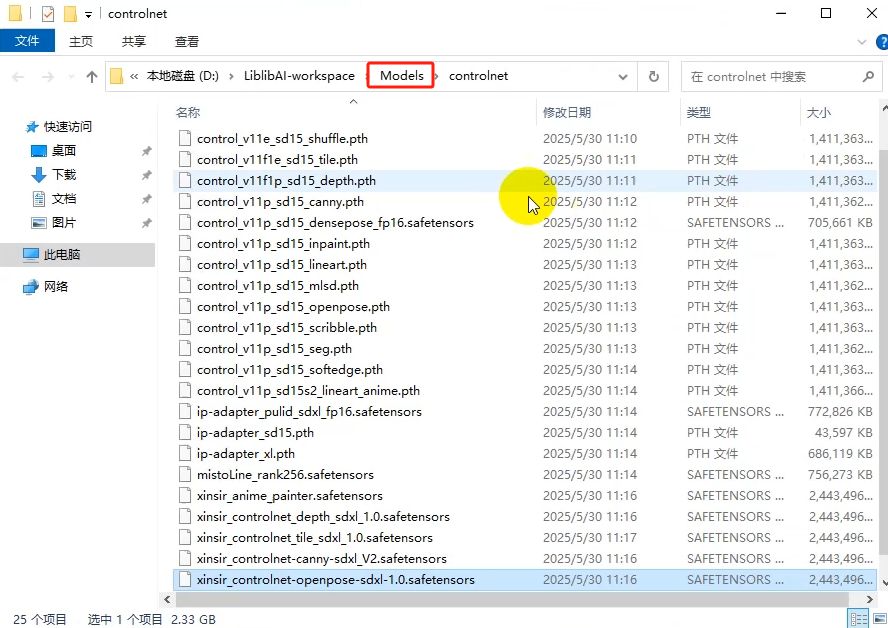
Task: Expand the ribbon using the chevron
Action: click(x=862, y=41)
